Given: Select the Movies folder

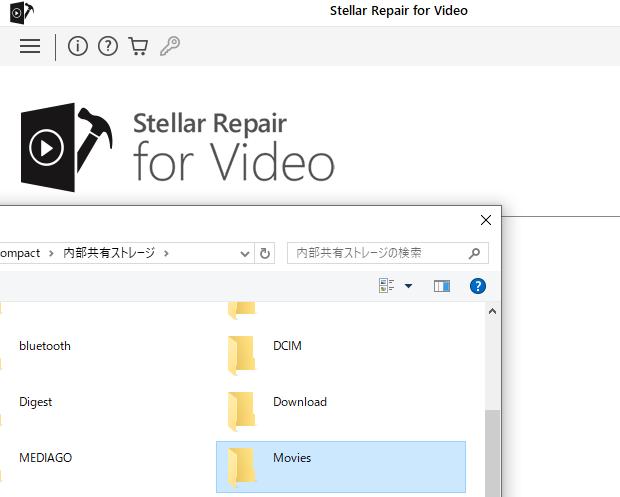Looking at the screenshot, I should 341,467.
